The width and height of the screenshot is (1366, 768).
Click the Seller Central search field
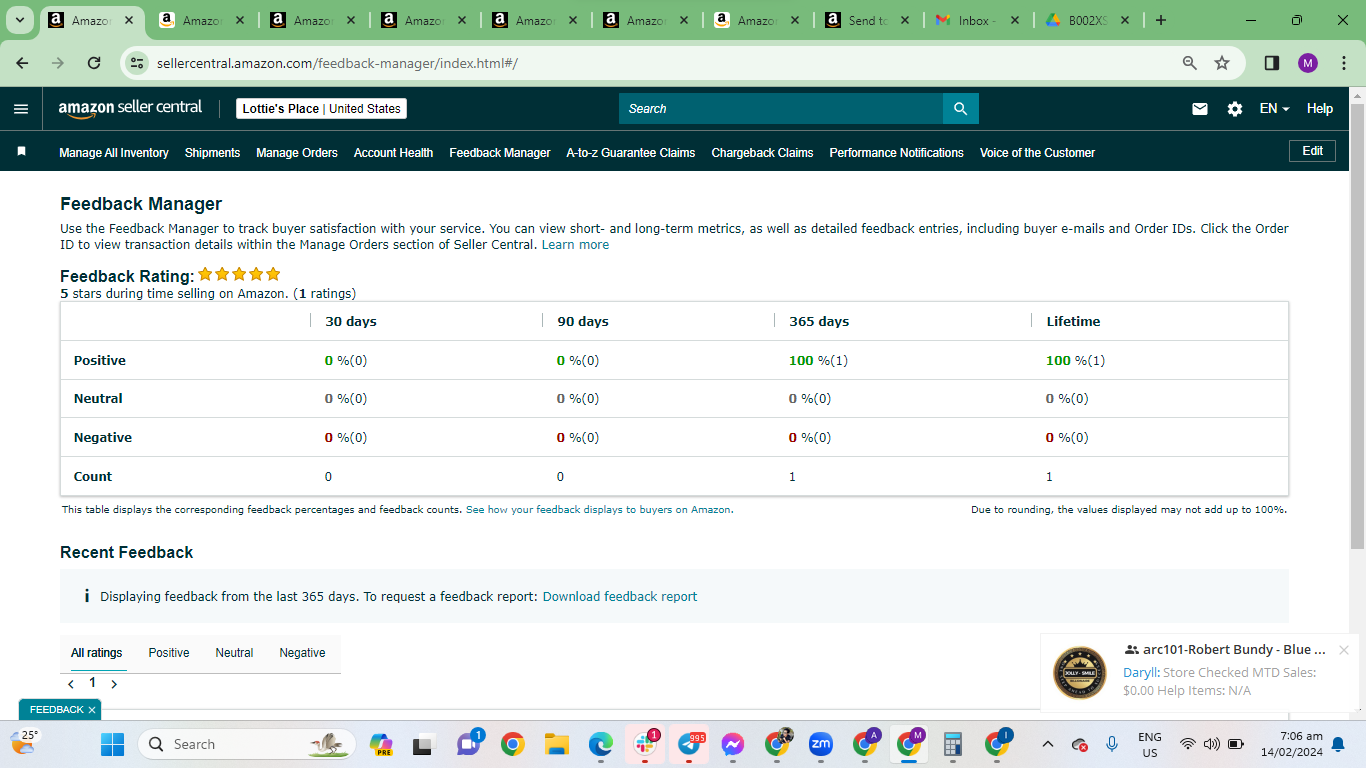click(781, 109)
